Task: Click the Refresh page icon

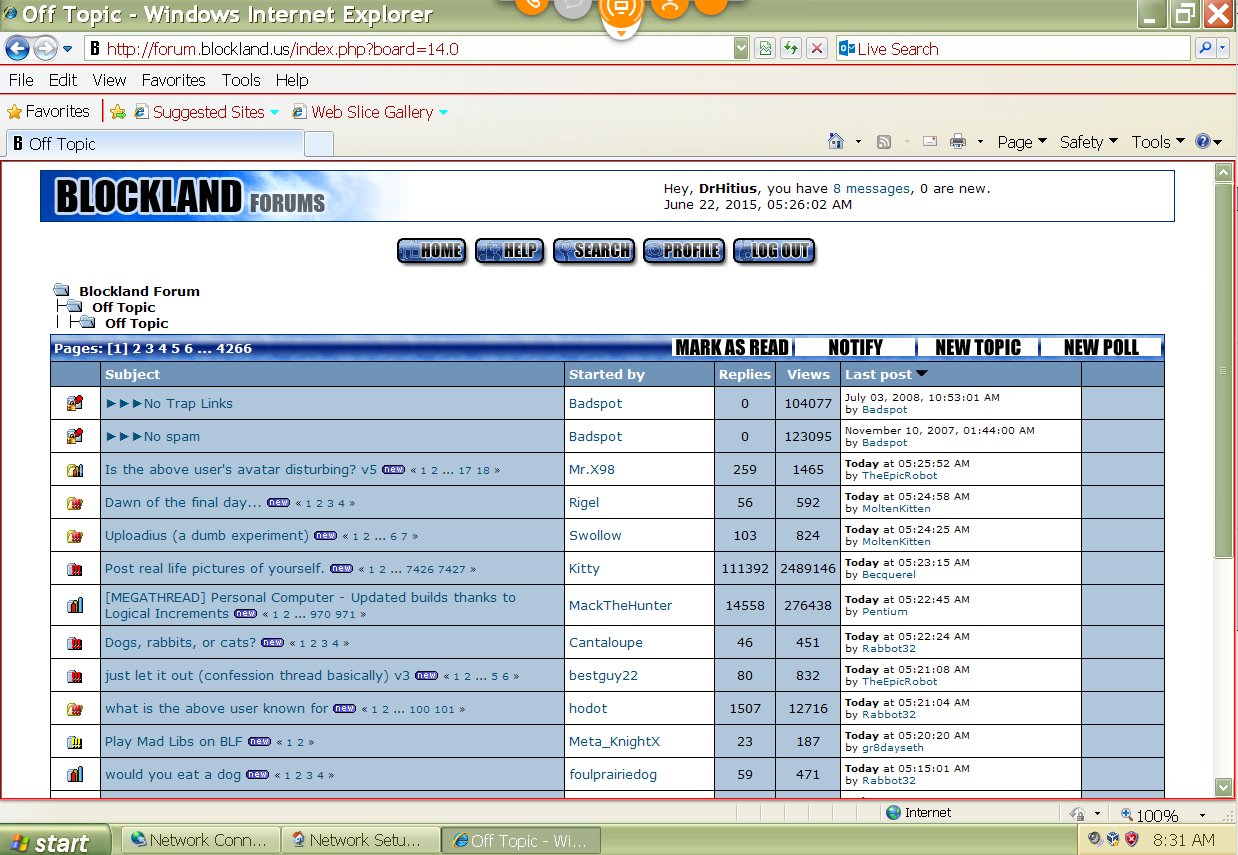Action: (791, 48)
